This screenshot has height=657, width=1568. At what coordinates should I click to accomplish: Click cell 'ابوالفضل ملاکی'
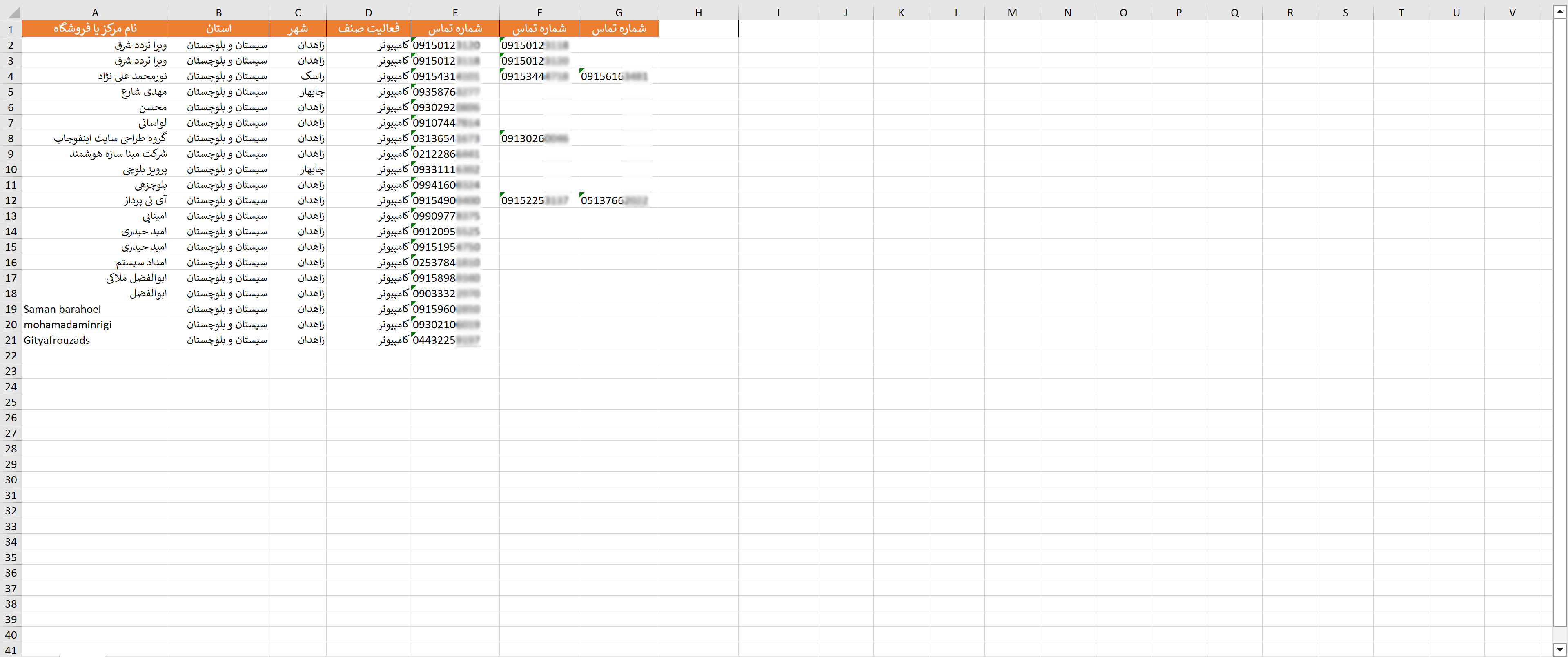(95, 278)
